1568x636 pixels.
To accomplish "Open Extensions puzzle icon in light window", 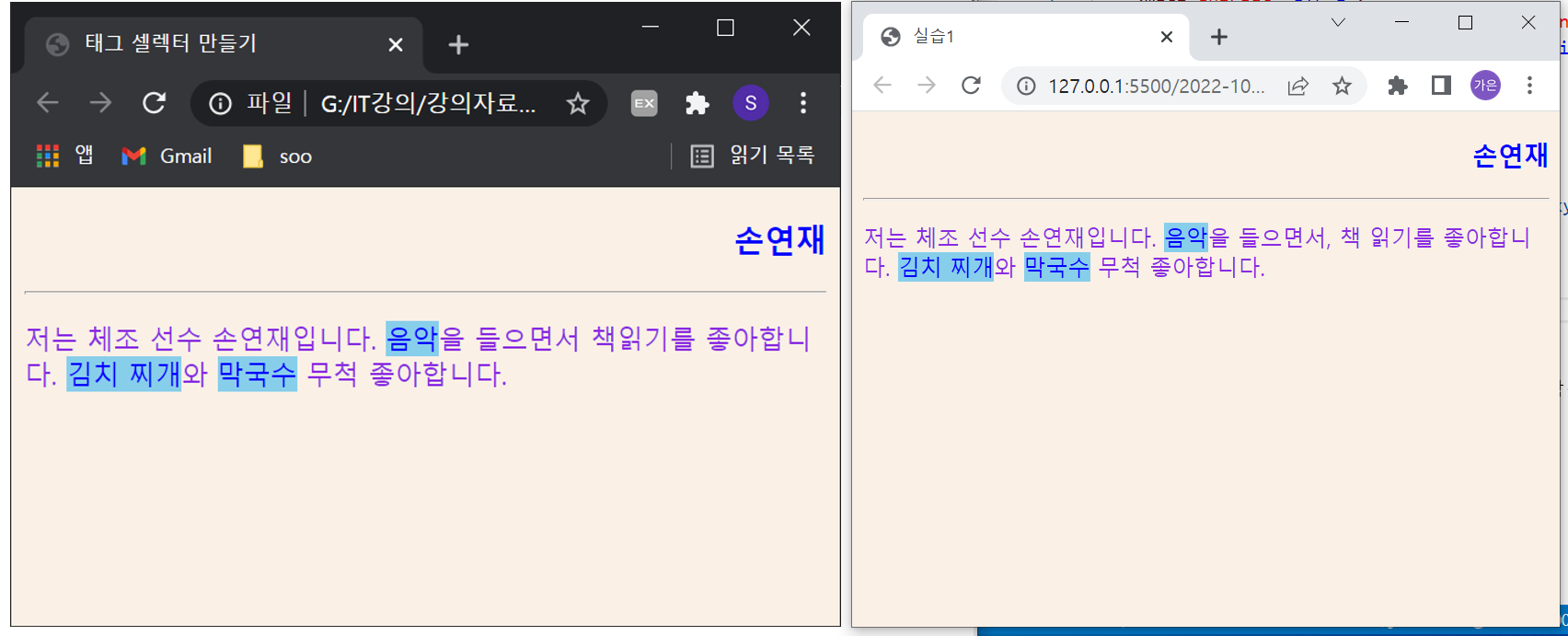I will (1398, 86).
